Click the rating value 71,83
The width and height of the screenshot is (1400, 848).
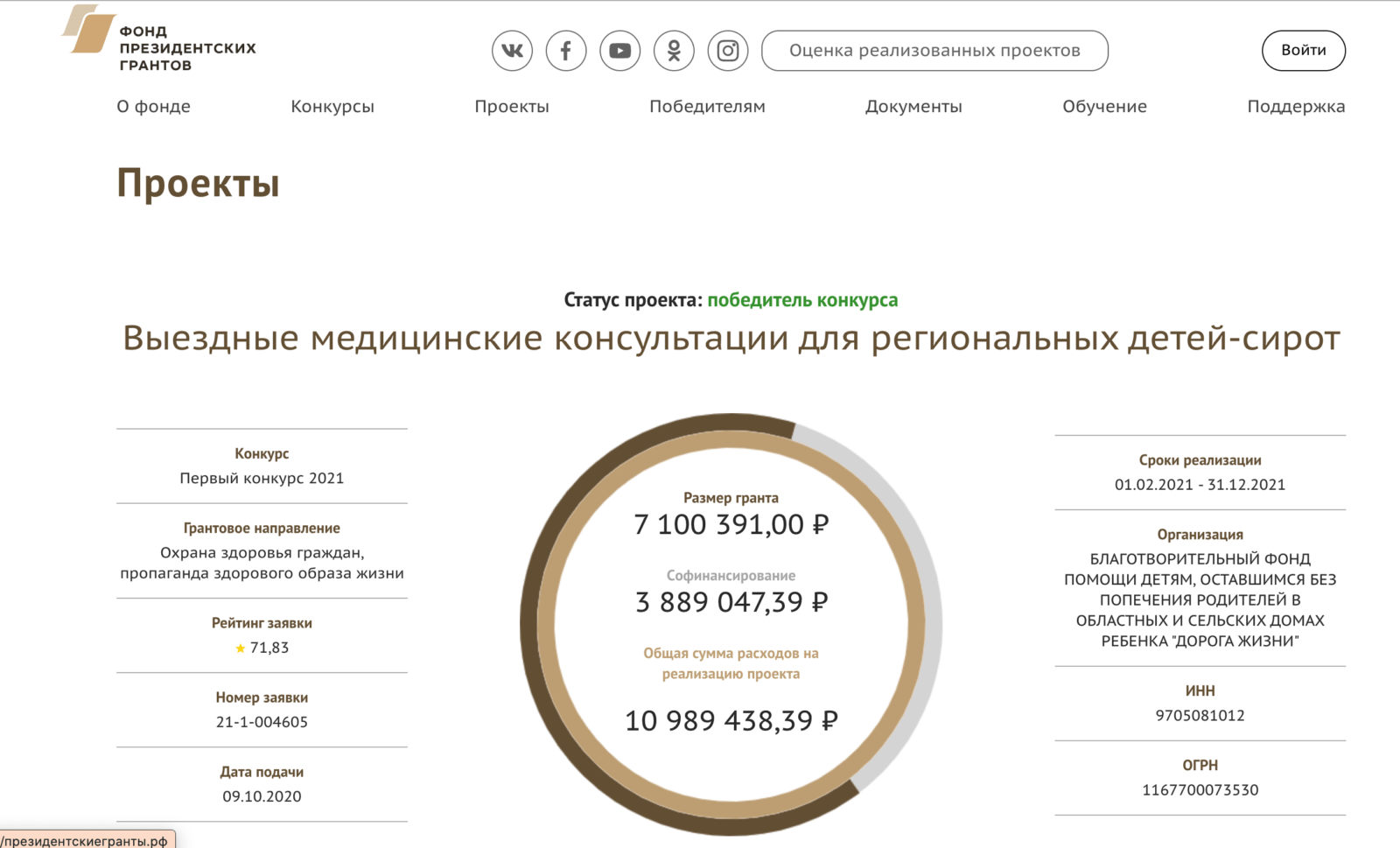coord(269,648)
